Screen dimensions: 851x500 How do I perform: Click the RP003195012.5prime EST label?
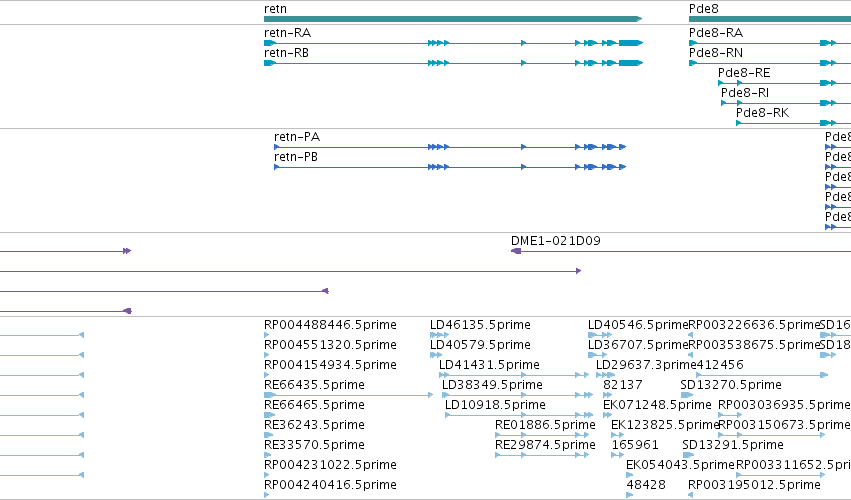[x=754, y=485]
